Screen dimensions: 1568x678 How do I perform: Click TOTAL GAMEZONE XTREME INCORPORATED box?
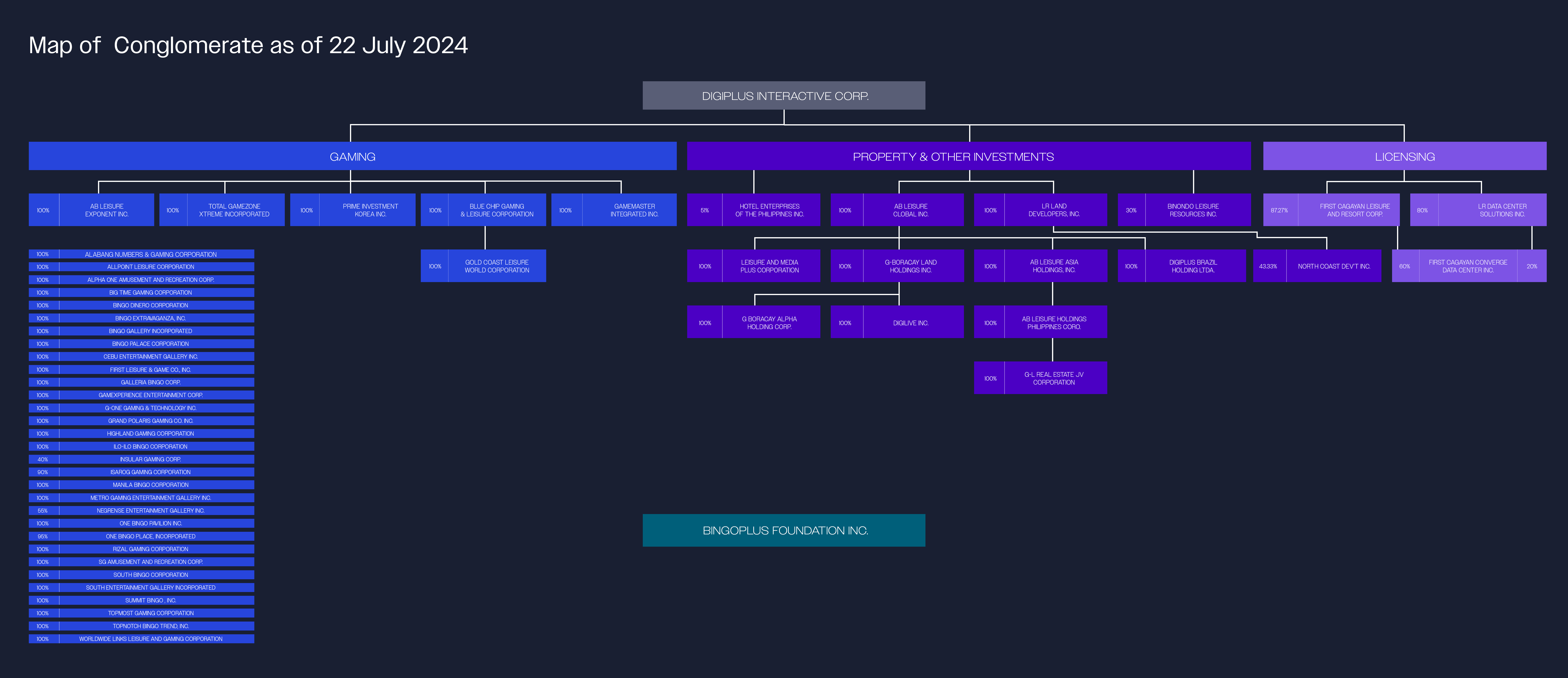pyautogui.click(x=222, y=210)
